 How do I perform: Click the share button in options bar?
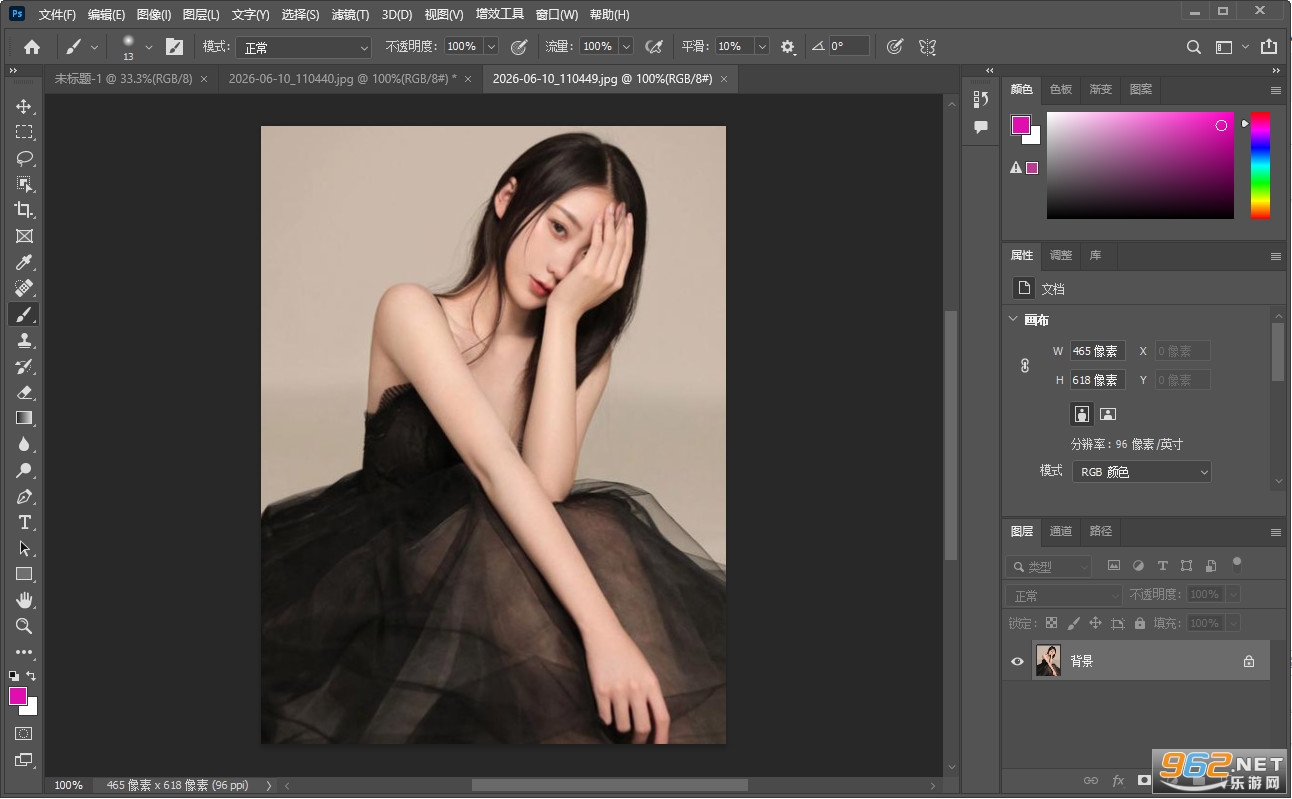1269,46
